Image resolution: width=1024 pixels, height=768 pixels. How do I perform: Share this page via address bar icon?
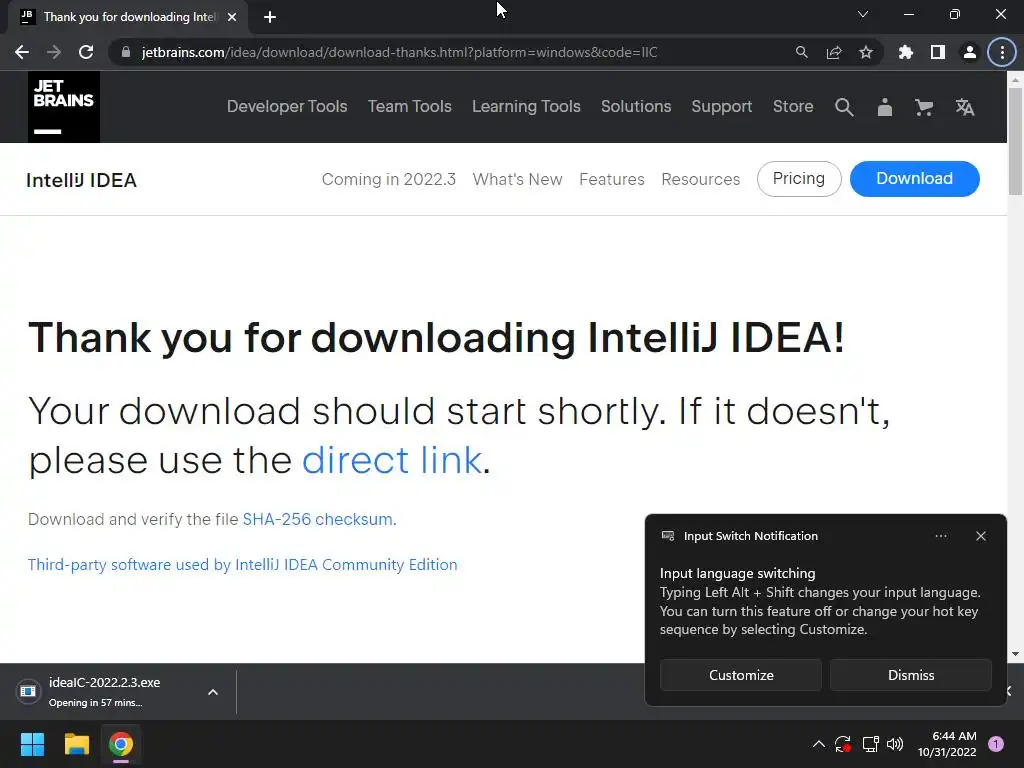pyautogui.click(x=834, y=52)
